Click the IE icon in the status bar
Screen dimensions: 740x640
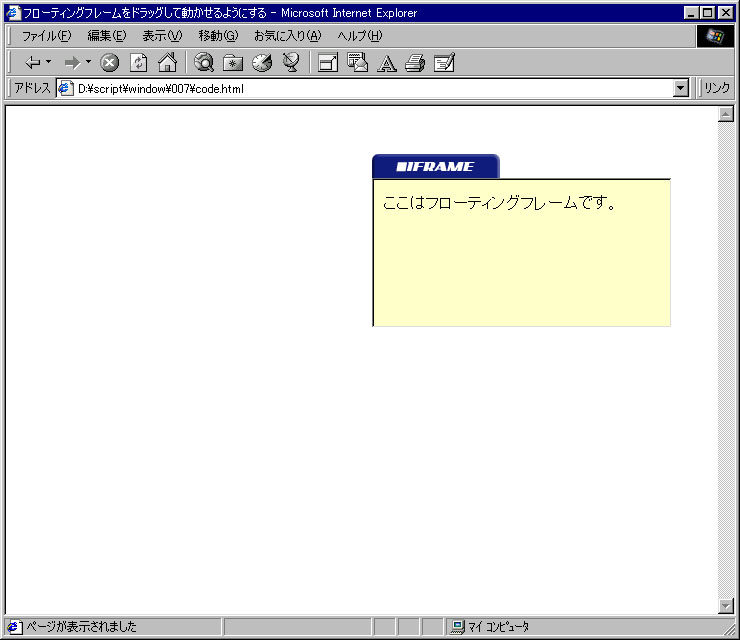coord(14,627)
